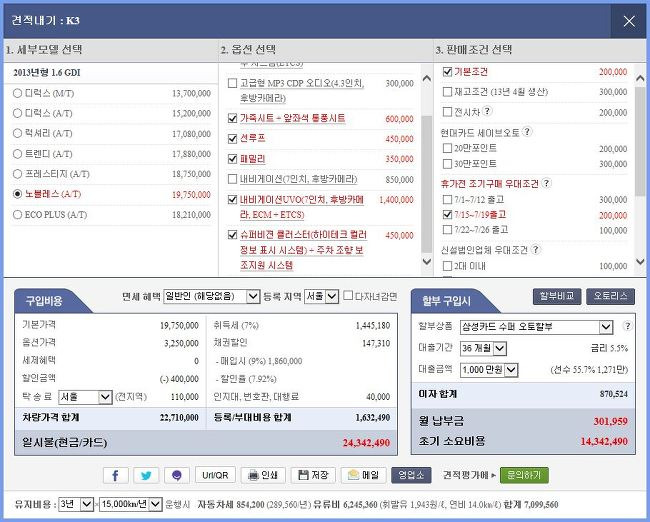
Task: Select 할부 구입시 tab
Action: coord(447,301)
